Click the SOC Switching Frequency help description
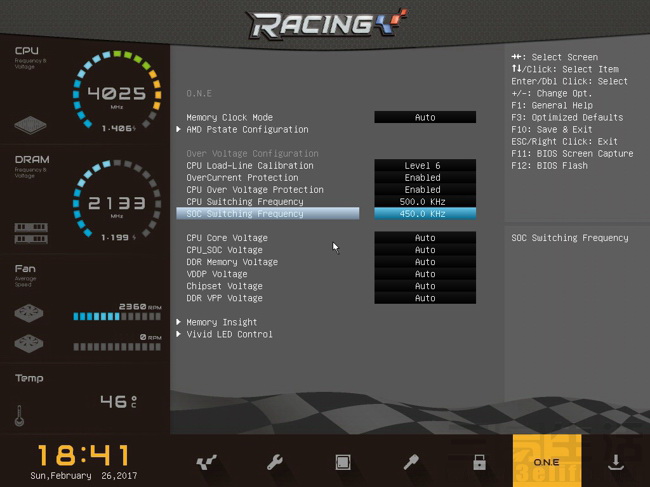This screenshot has width=650, height=487. (570, 238)
